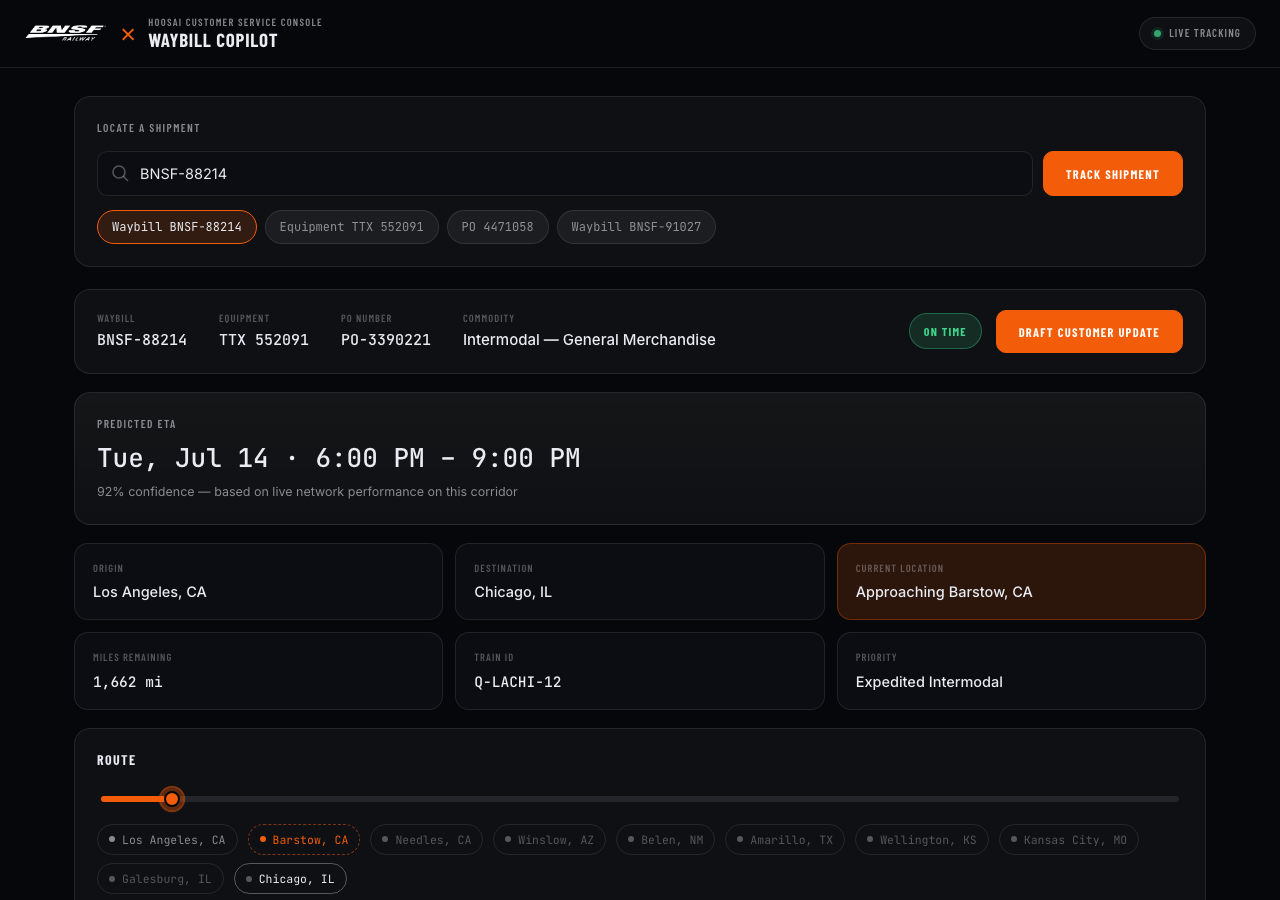Click the predicted ETA time text
The image size is (1280, 900).
(338, 458)
